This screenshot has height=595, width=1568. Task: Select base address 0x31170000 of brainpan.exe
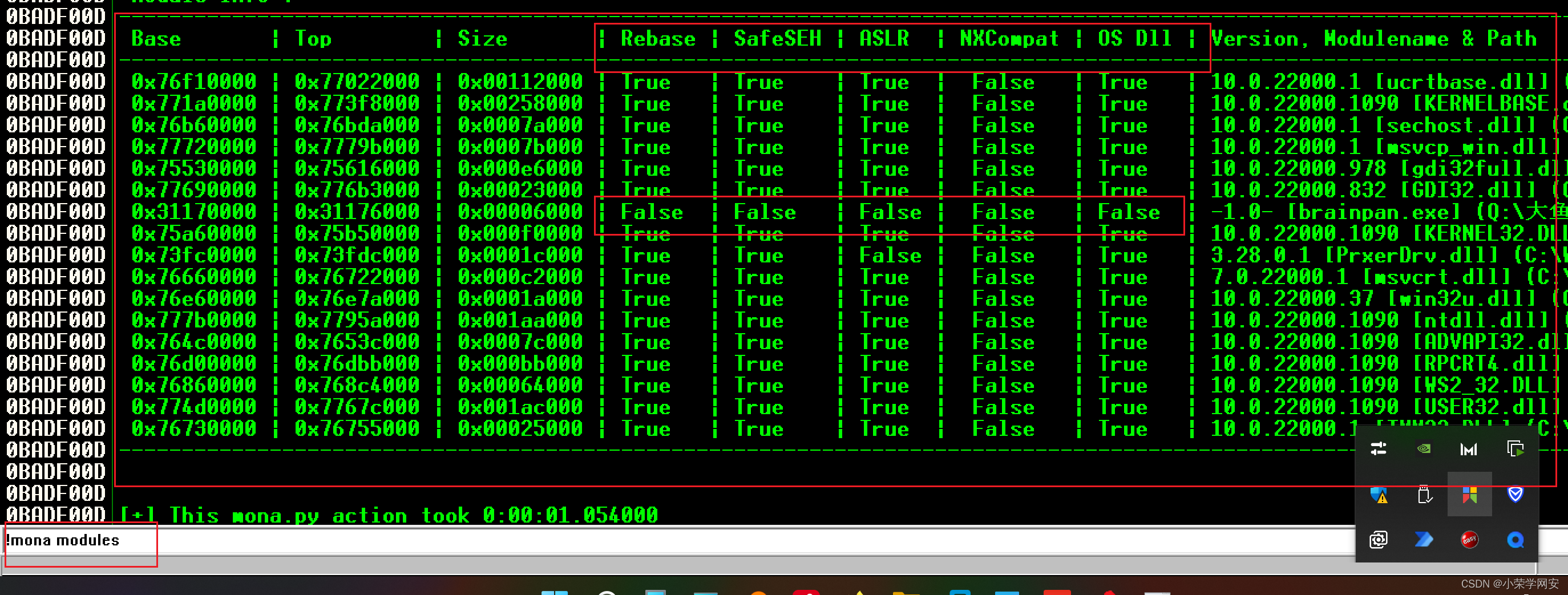193,212
